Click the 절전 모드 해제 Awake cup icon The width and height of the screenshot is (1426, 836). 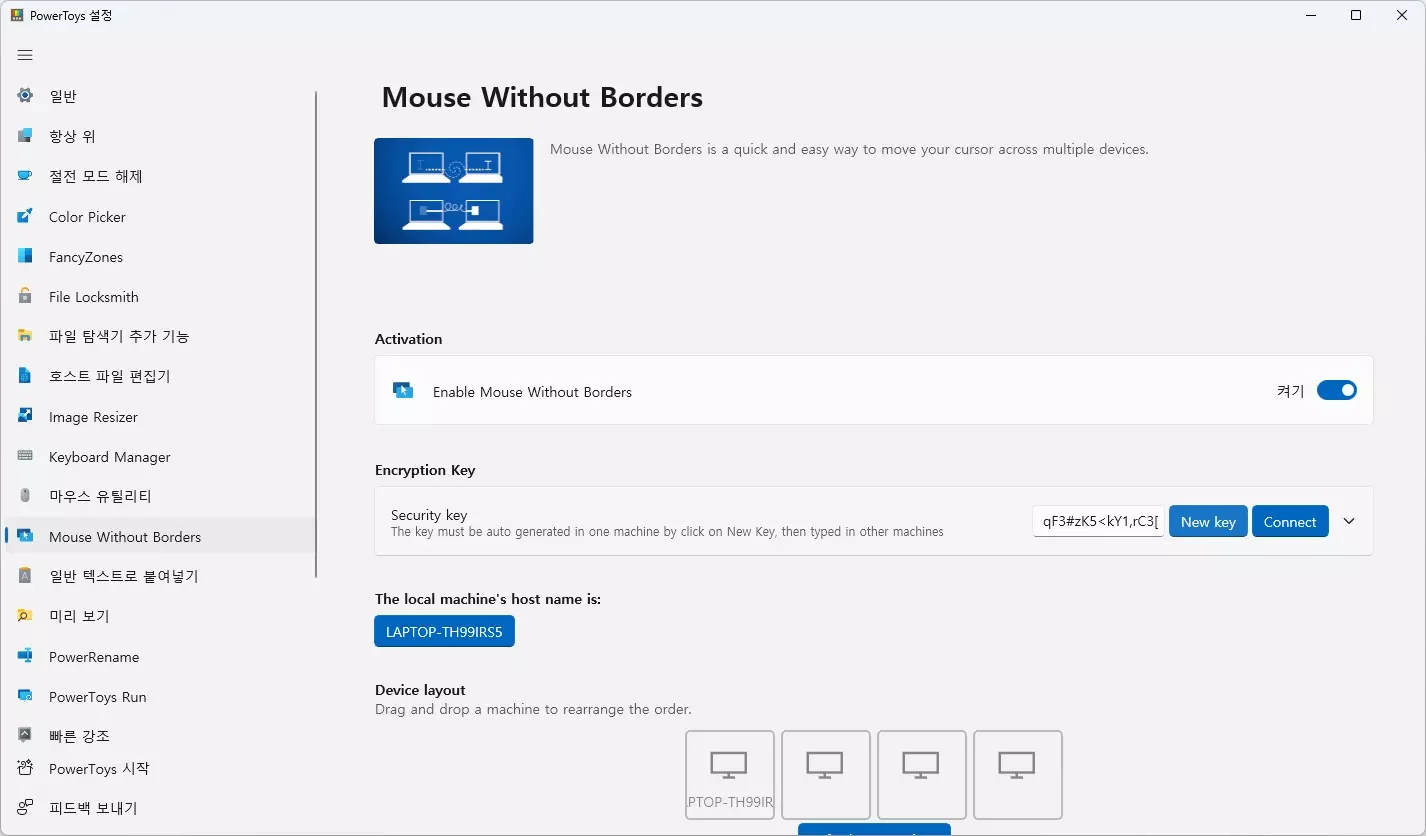coord(25,176)
